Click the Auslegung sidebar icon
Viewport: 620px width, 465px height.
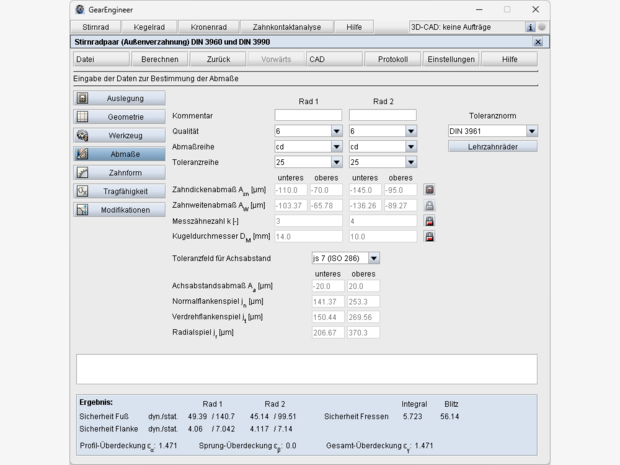(83, 99)
